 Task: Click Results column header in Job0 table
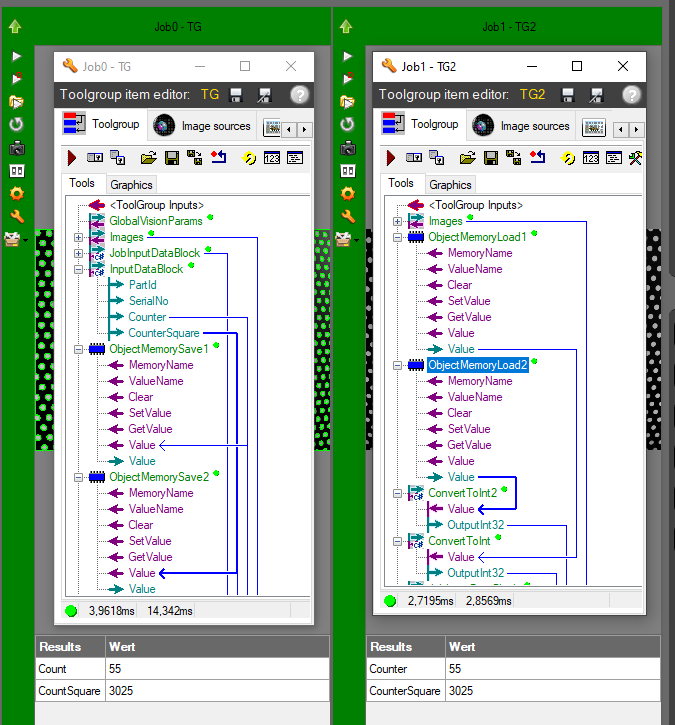tap(70, 647)
